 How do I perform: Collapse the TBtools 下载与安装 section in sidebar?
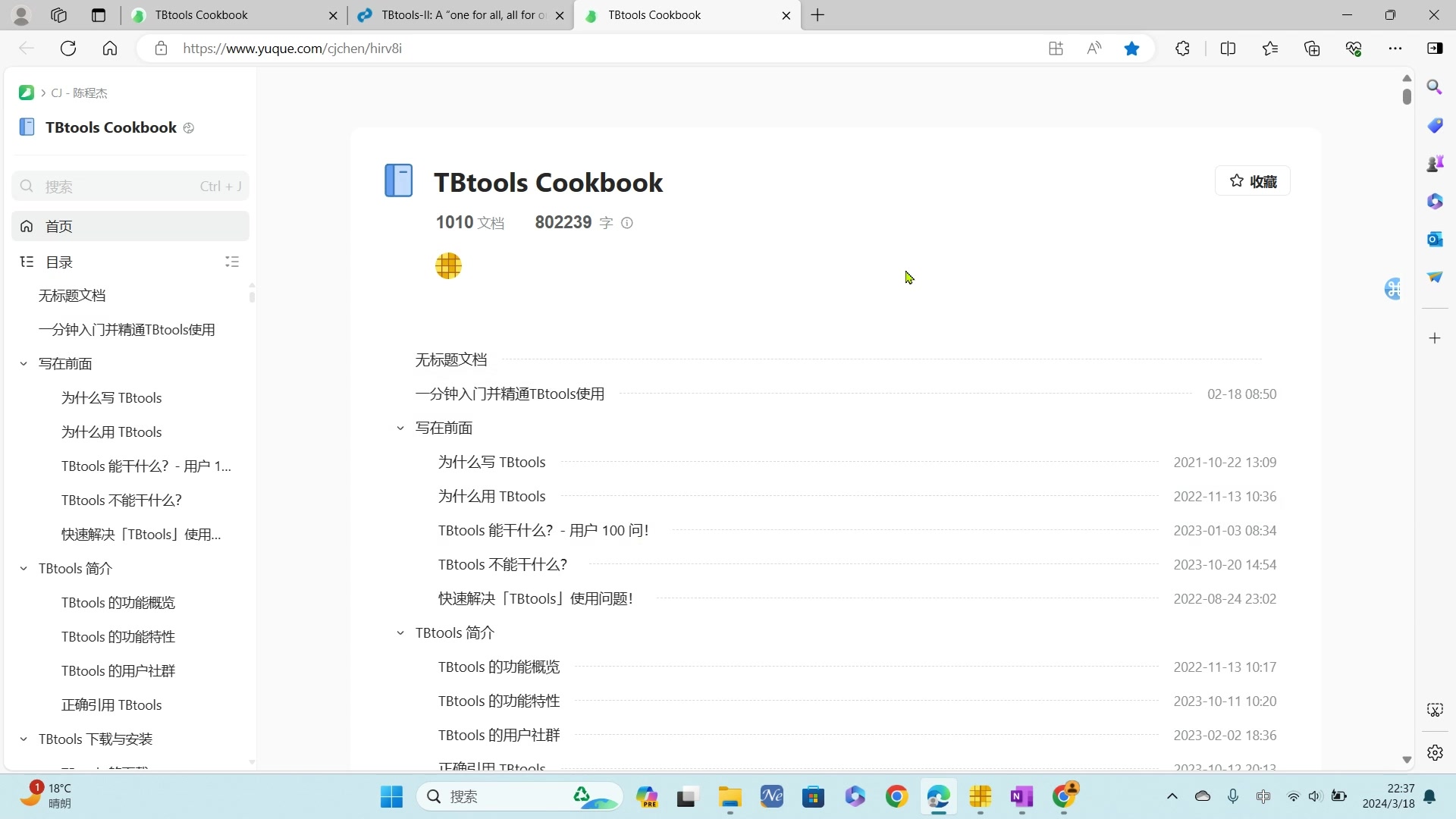pyautogui.click(x=24, y=739)
